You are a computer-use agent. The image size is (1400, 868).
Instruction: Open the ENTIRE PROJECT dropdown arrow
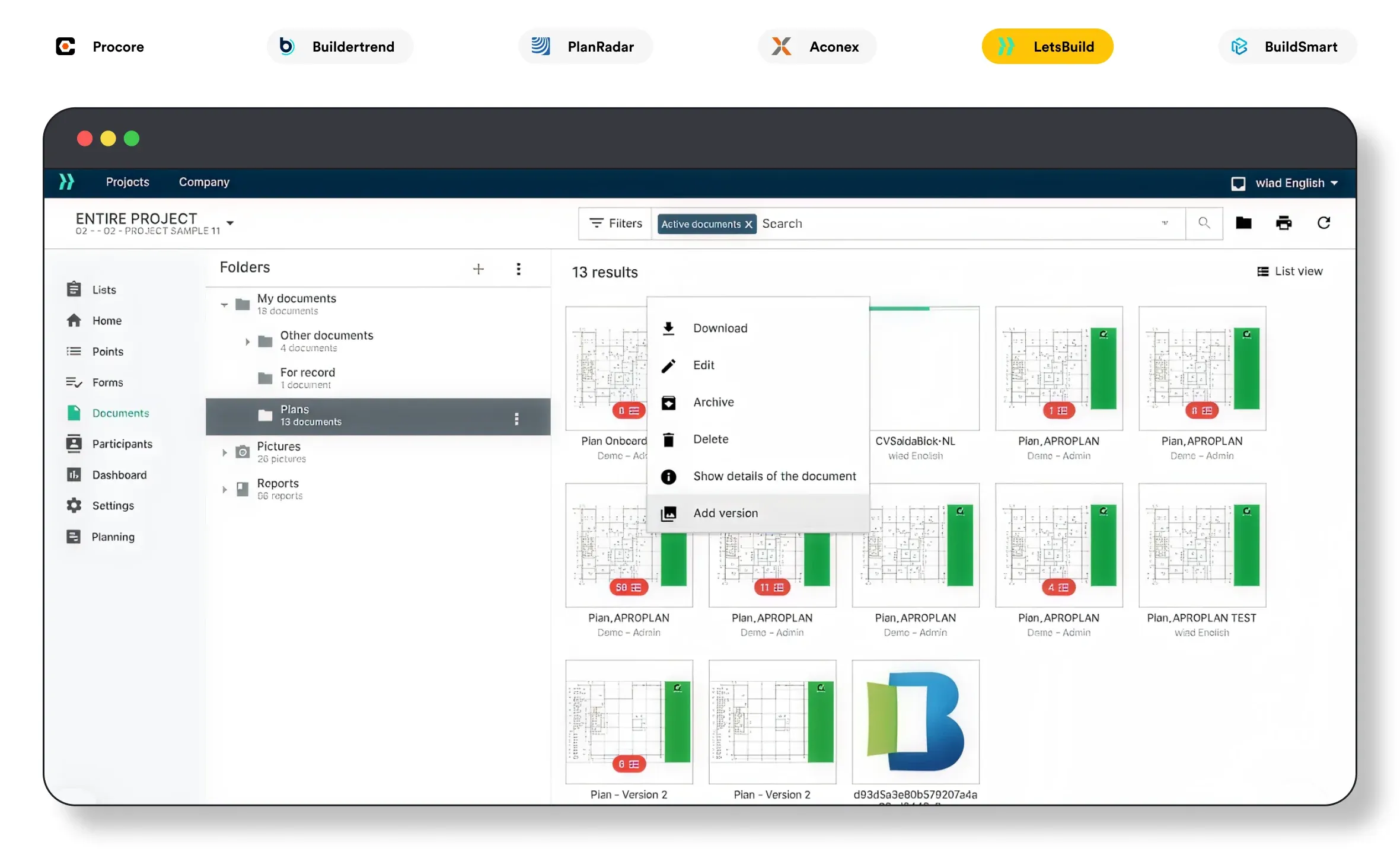pyautogui.click(x=230, y=223)
